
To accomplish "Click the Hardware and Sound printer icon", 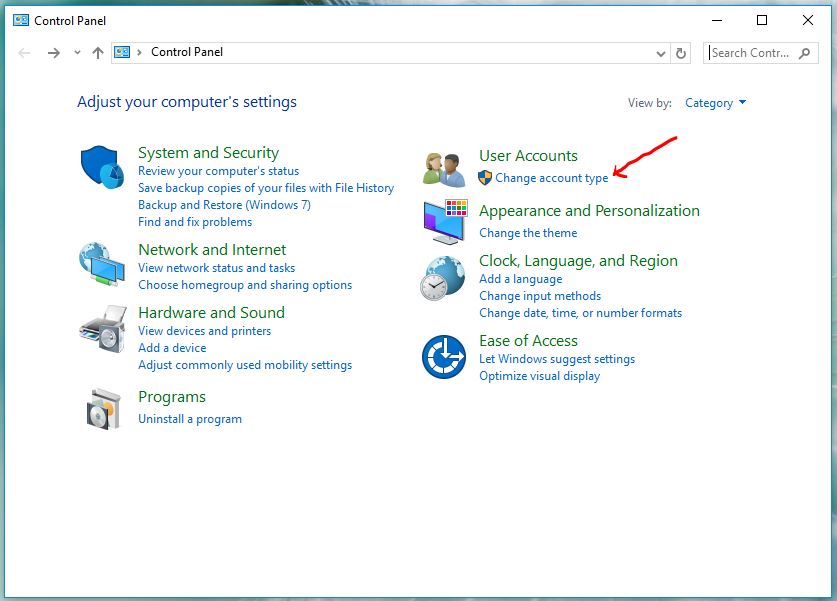I will pyautogui.click(x=100, y=328).
